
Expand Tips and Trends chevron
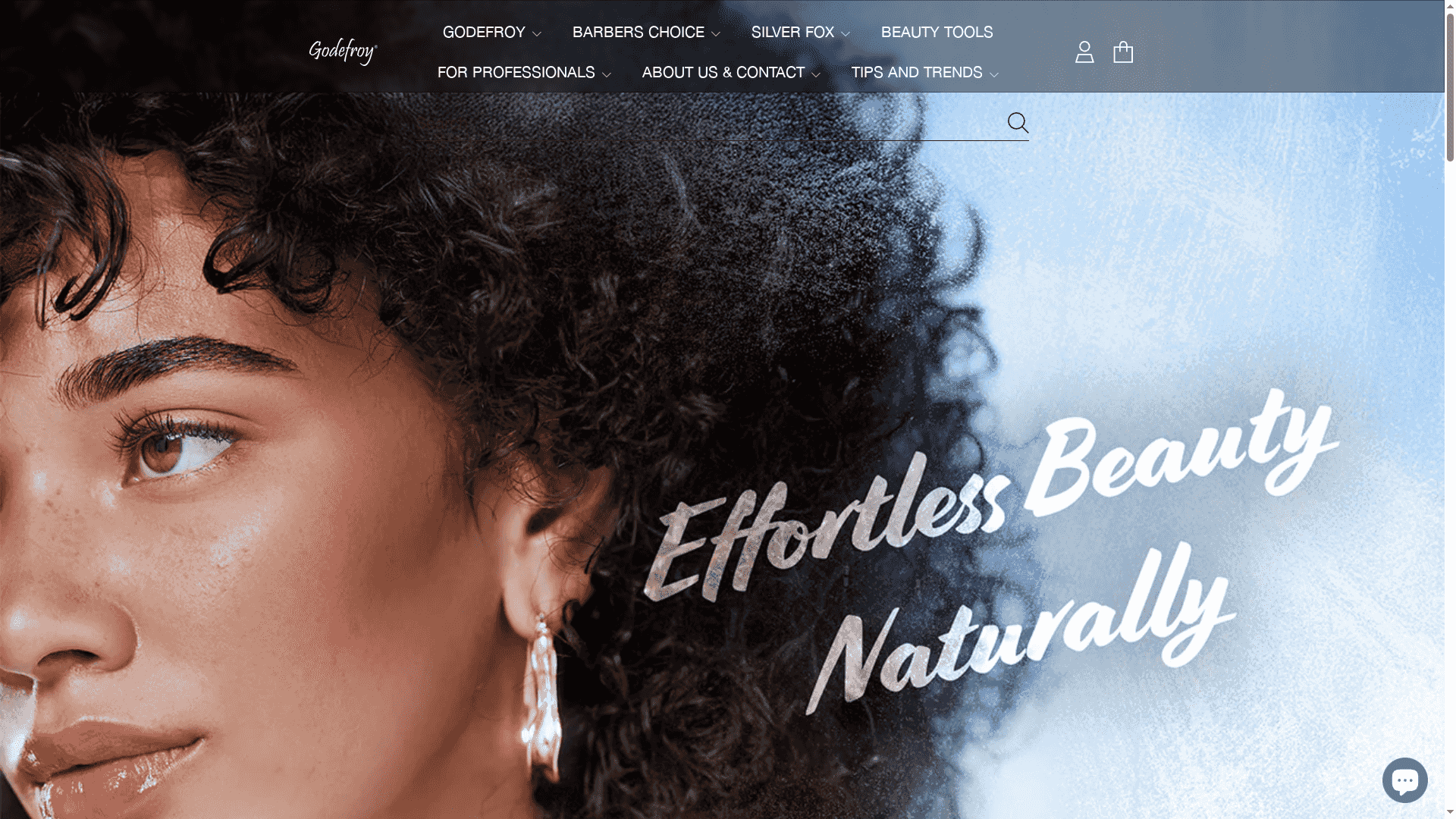tap(994, 74)
